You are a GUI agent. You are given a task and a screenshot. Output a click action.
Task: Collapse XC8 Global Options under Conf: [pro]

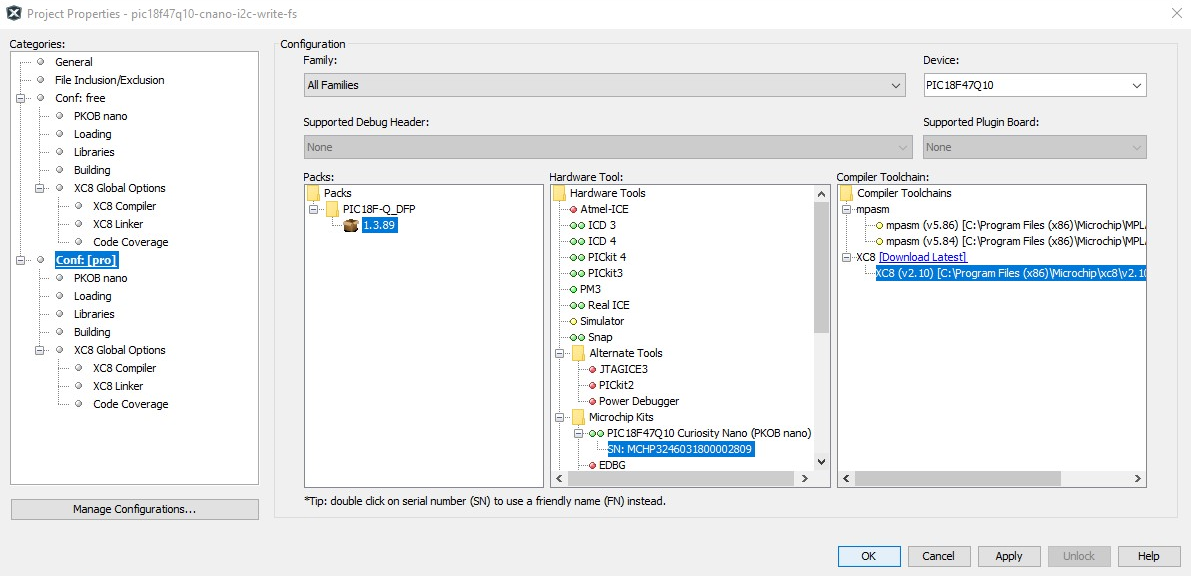coord(39,350)
